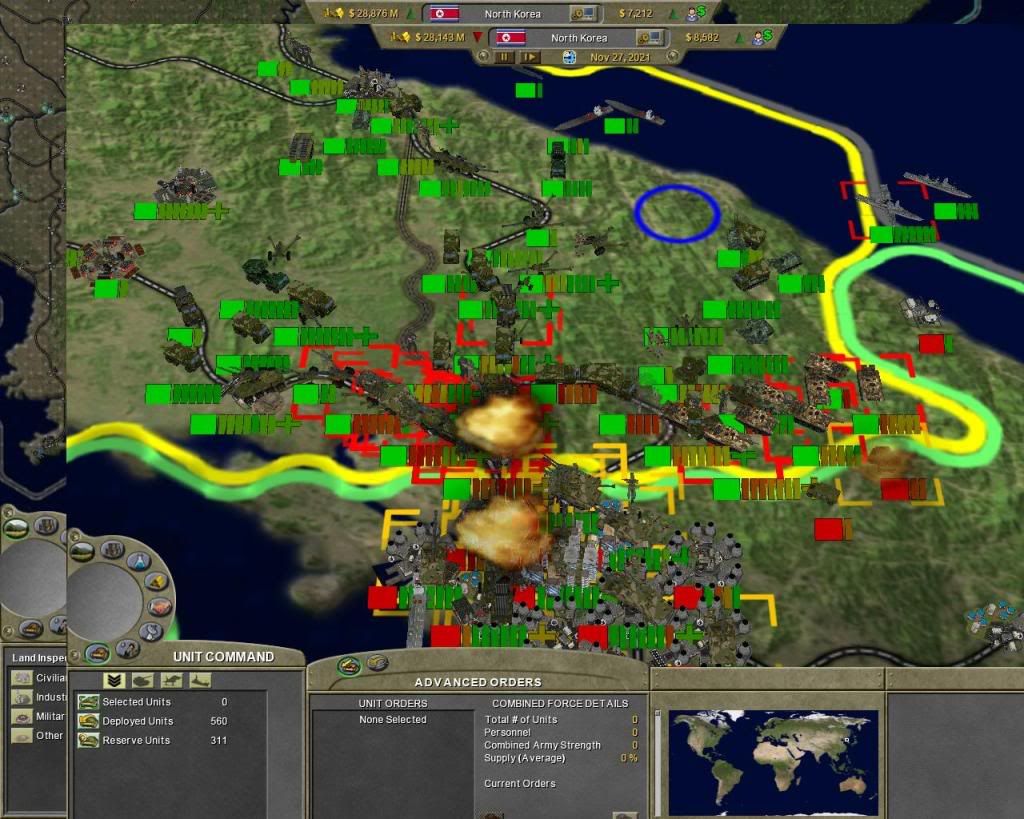
Task: Click the world minimap
Action: pyautogui.click(x=773, y=762)
